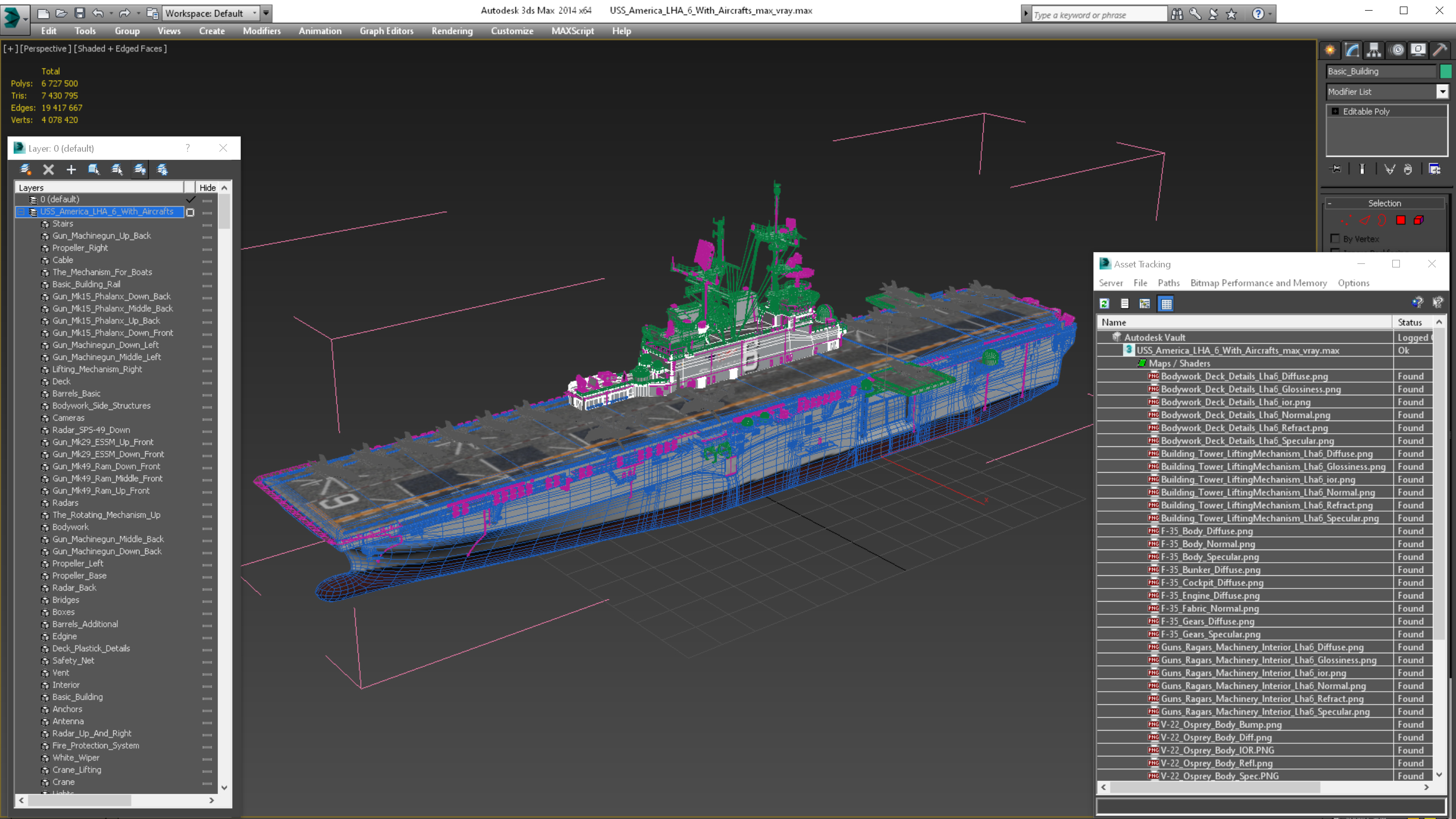Click the Pin Stack icon

[x=1336, y=169]
